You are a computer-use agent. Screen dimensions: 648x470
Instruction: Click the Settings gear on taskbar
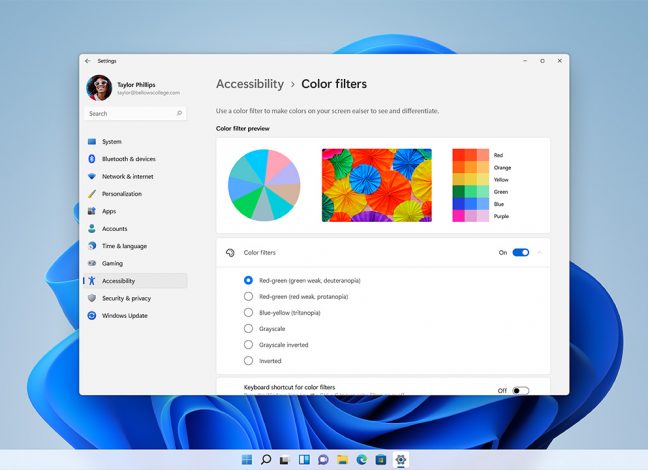[400, 460]
